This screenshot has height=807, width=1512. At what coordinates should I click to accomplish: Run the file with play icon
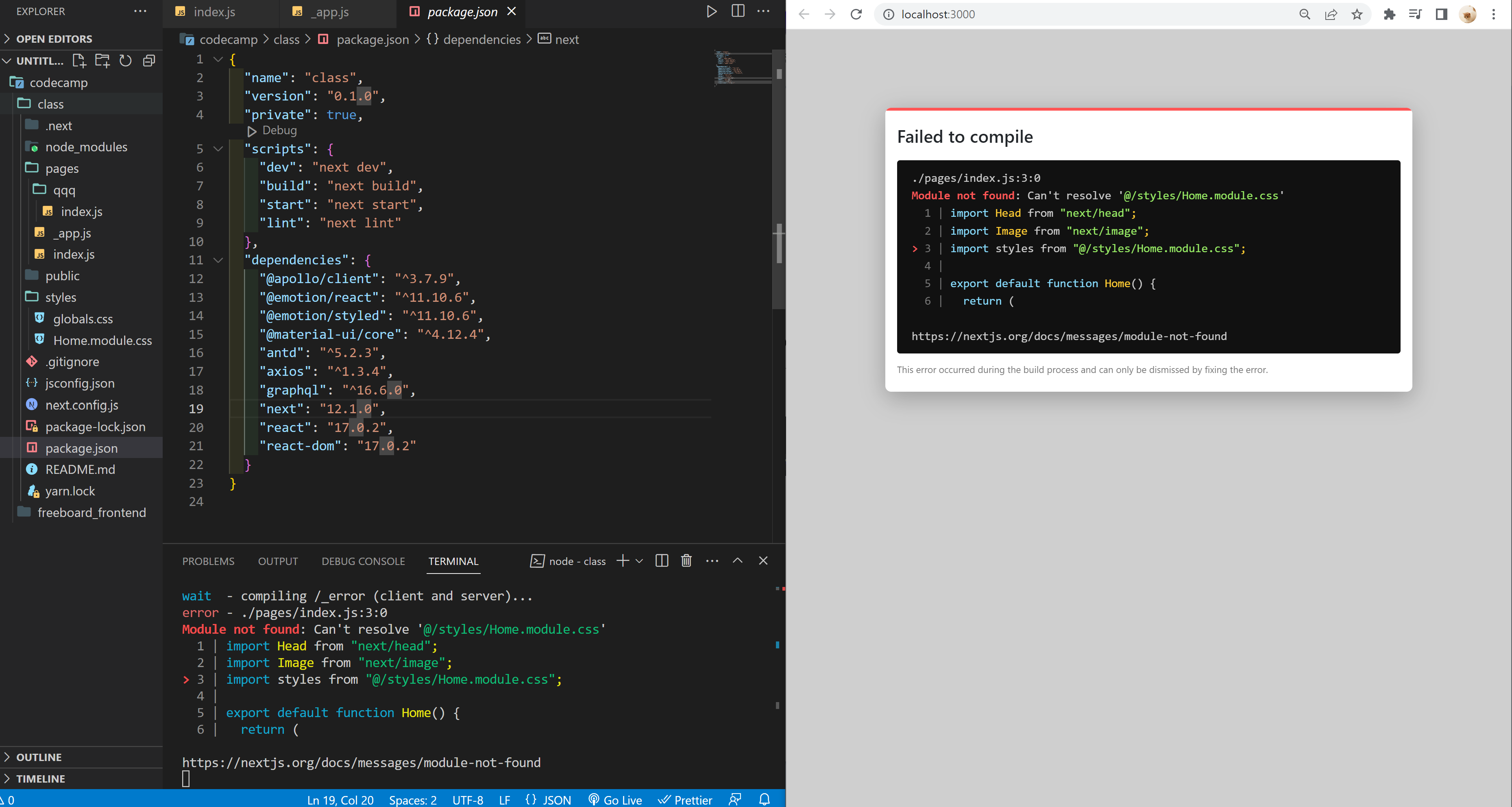click(711, 11)
